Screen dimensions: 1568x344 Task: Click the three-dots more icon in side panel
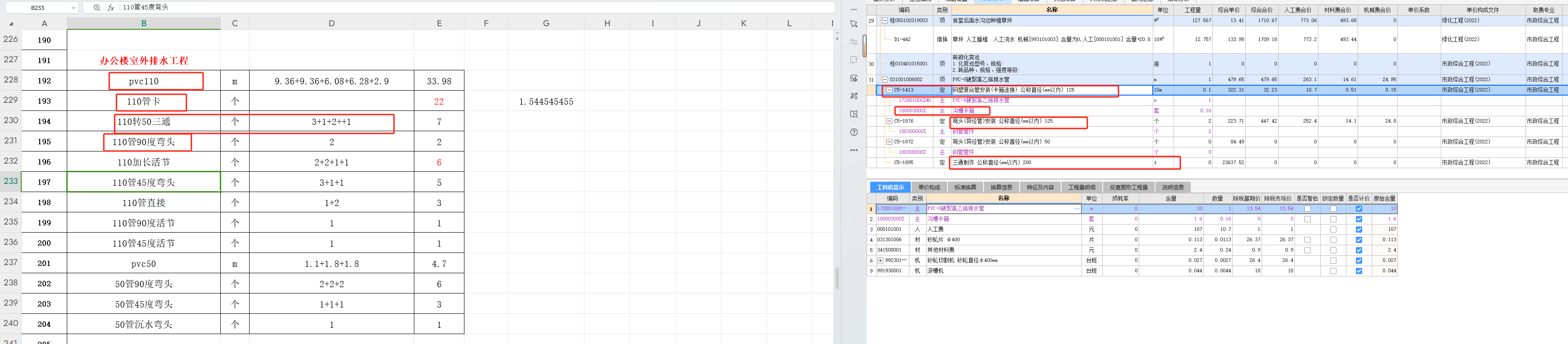click(x=854, y=150)
